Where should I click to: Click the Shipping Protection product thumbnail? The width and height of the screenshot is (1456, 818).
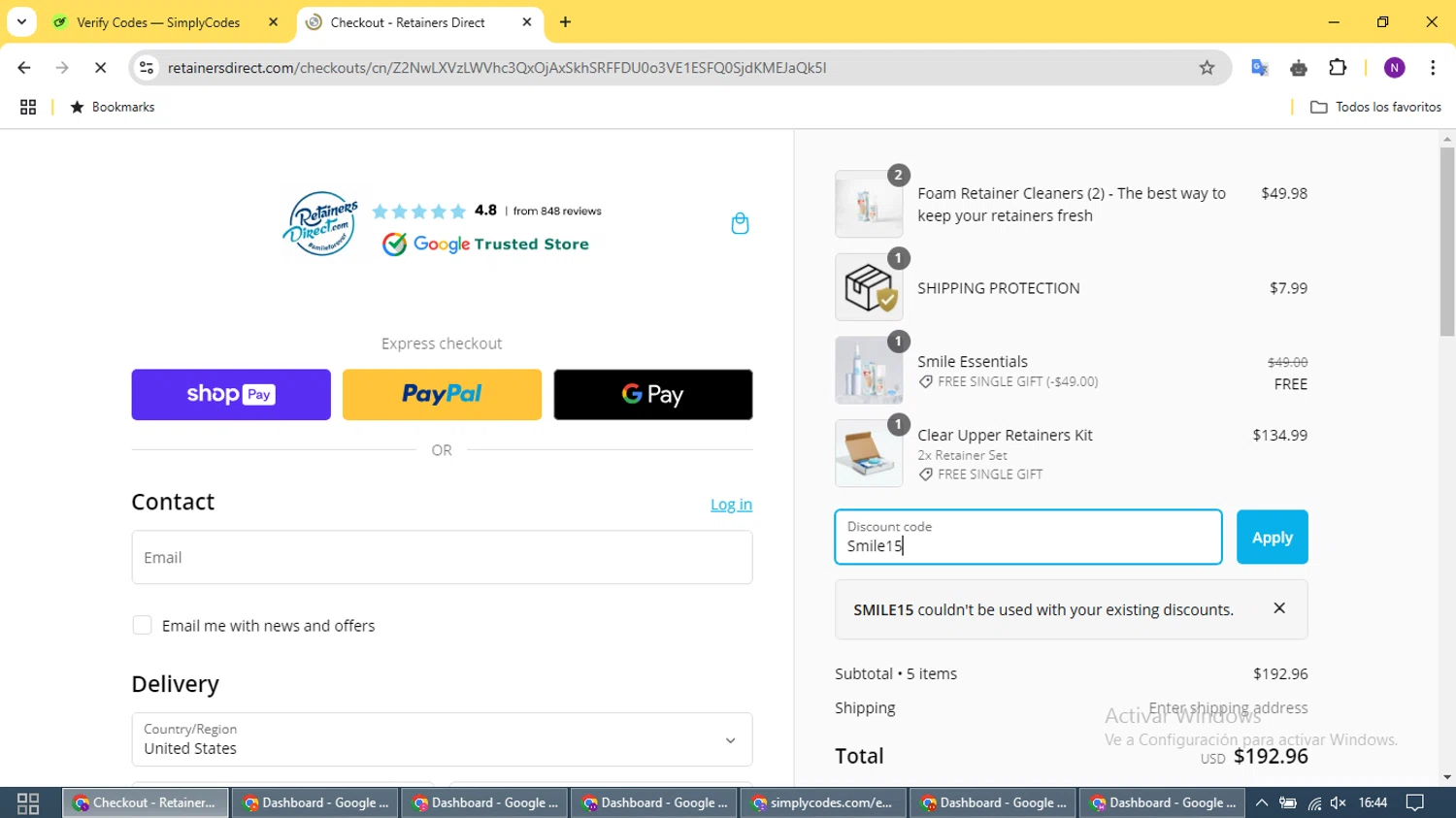coord(869,287)
